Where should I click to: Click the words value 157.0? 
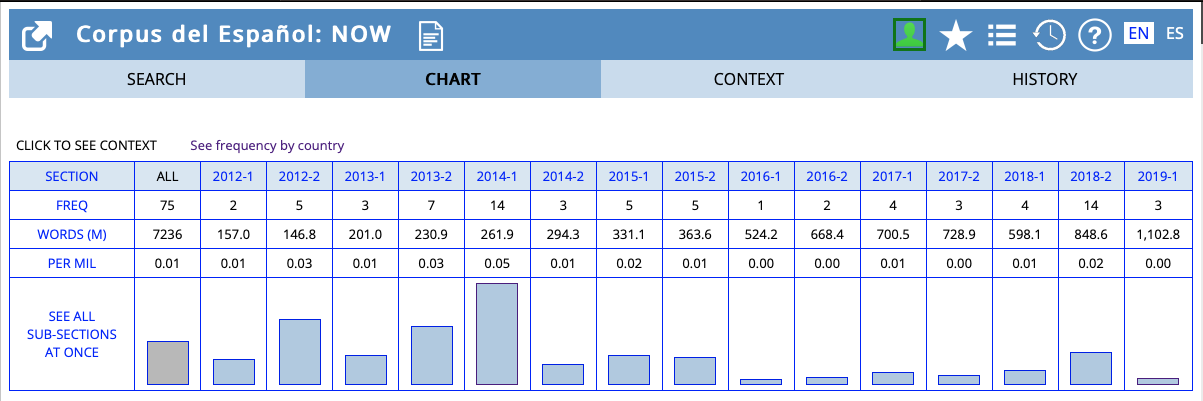coord(233,234)
